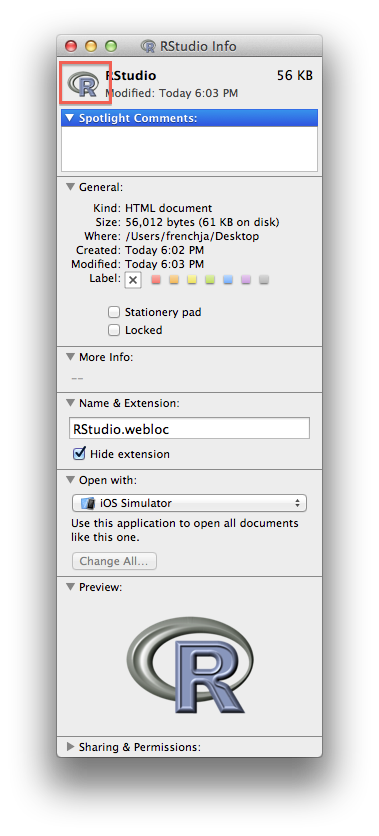
Task: Click the HTML document kind value
Action: pyautogui.click(x=168, y=208)
